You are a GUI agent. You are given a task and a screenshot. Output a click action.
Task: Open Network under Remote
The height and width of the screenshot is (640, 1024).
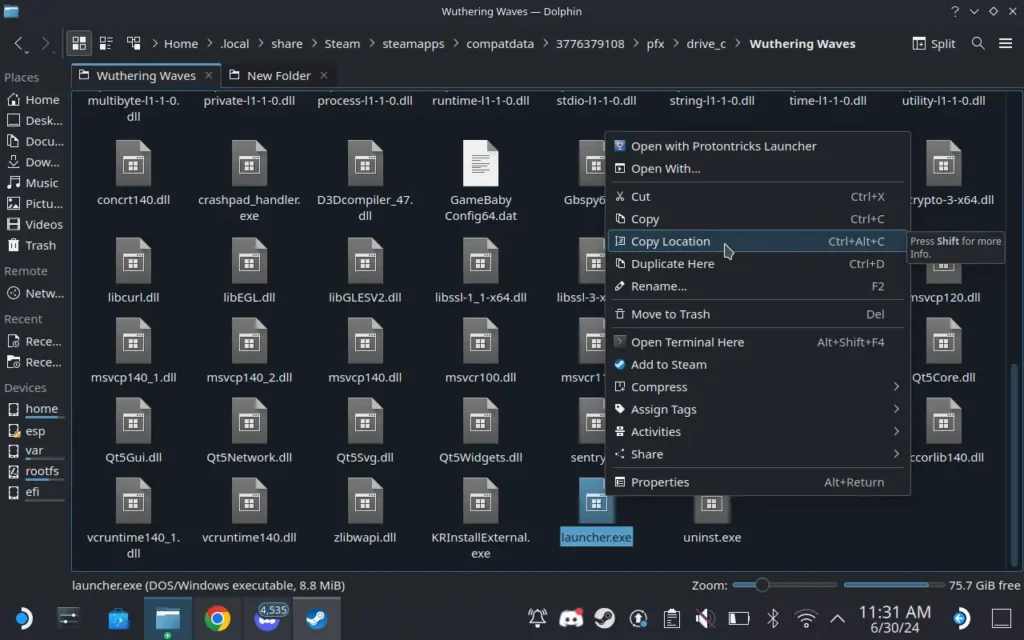tap(34, 294)
